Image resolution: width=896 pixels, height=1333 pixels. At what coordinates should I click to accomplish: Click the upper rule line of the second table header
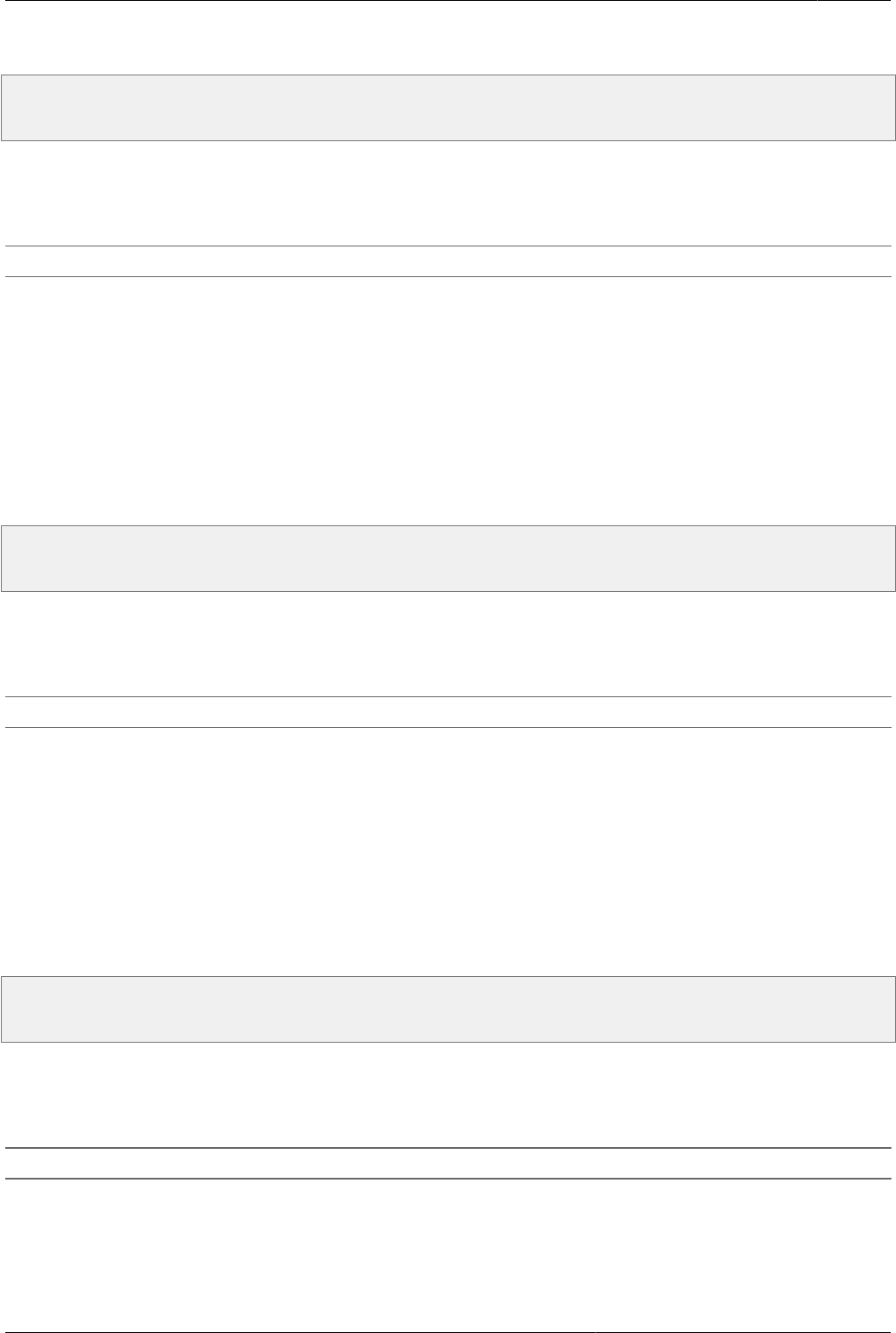447,697
